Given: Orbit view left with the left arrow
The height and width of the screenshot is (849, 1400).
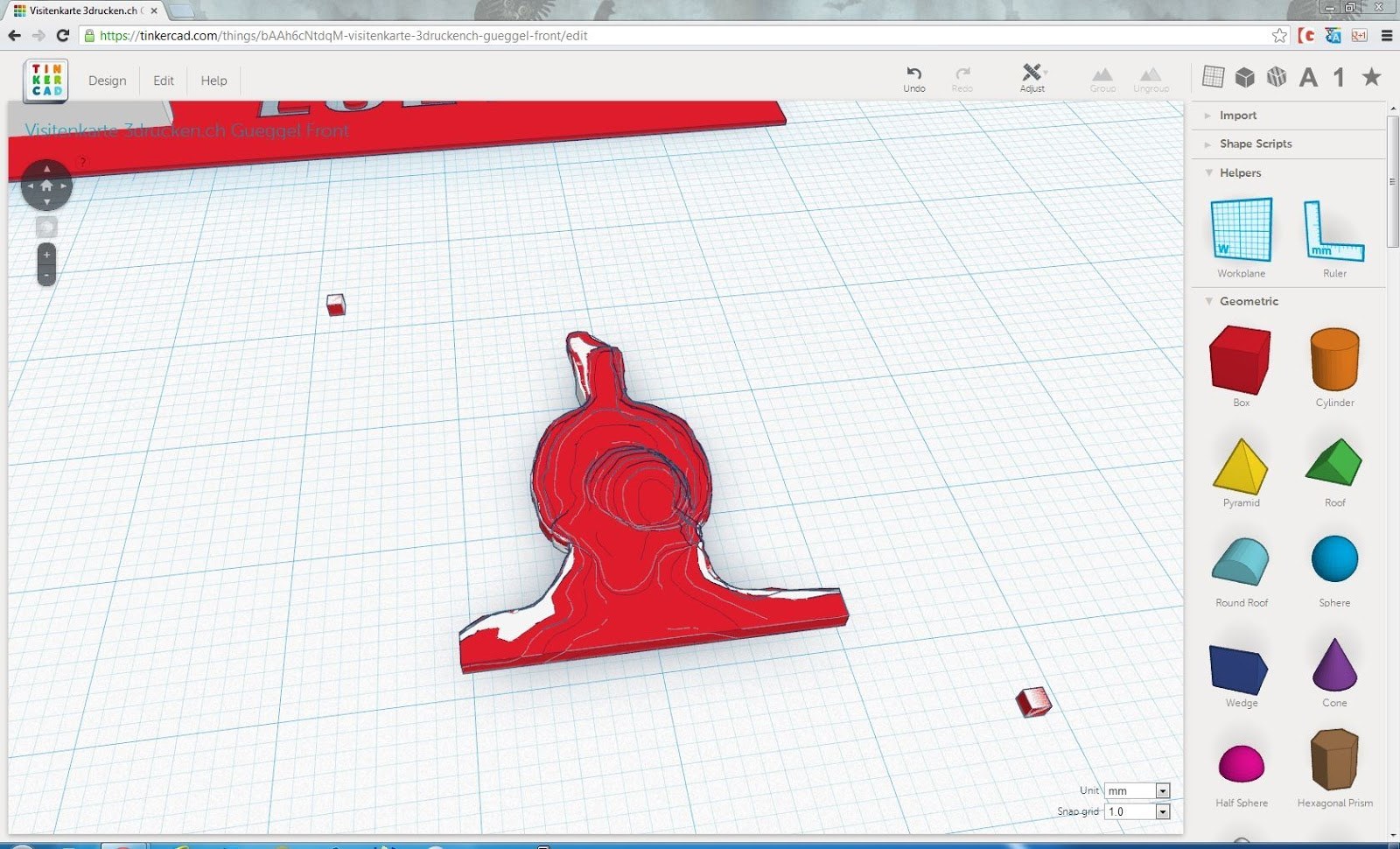Looking at the screenshot, I should point(30,186).
